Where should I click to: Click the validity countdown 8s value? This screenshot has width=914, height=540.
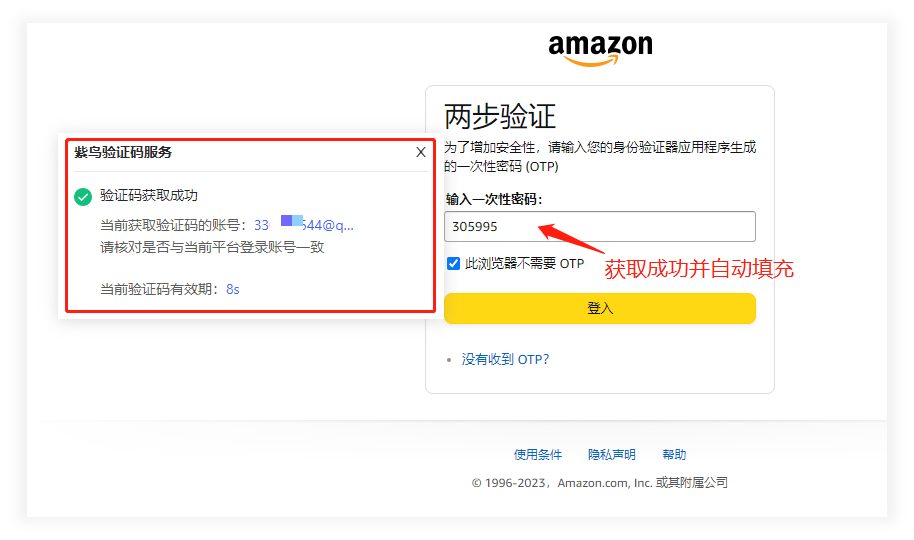click(x=233, y=289)
